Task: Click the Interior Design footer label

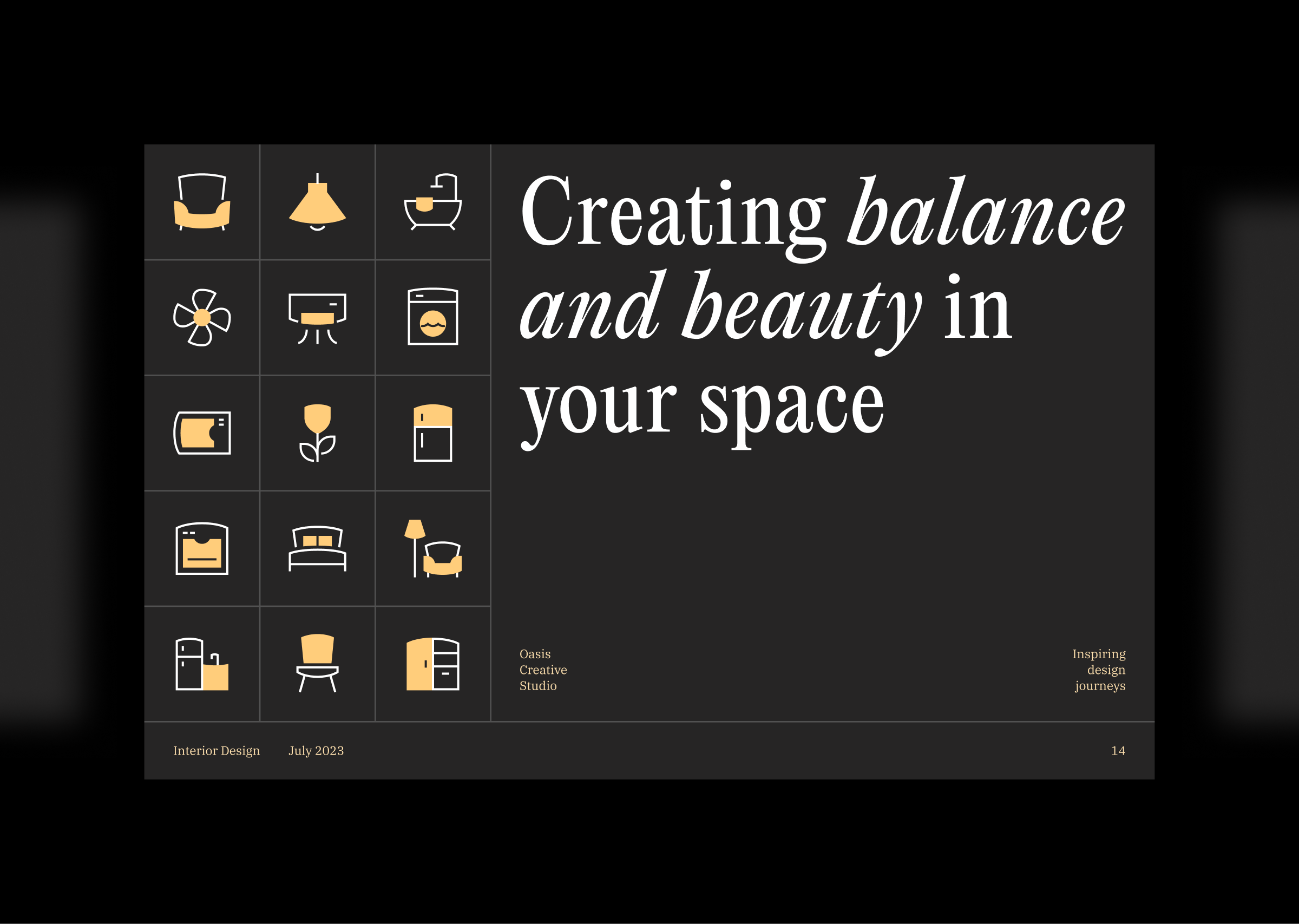Action: pyautogui.click(x=216, y=751)
